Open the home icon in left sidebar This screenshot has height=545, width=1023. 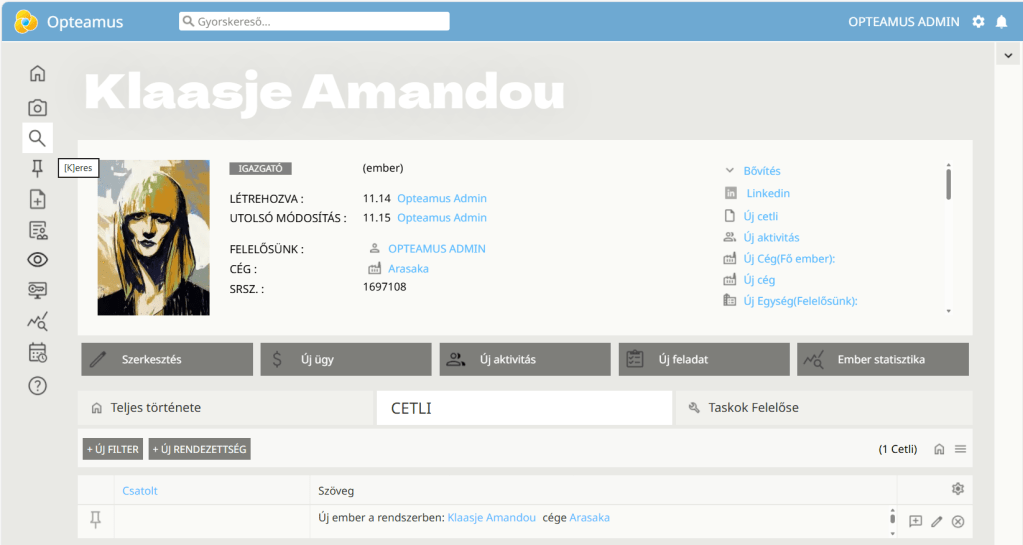37,73
